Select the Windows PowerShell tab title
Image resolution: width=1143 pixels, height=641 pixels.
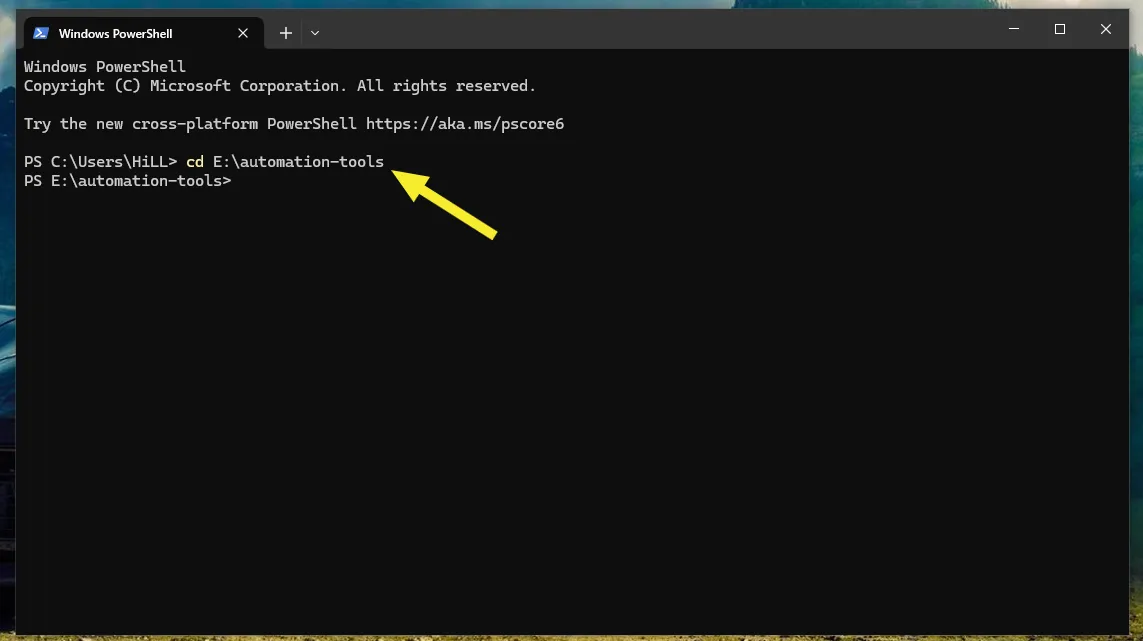[x=115, y=33]
